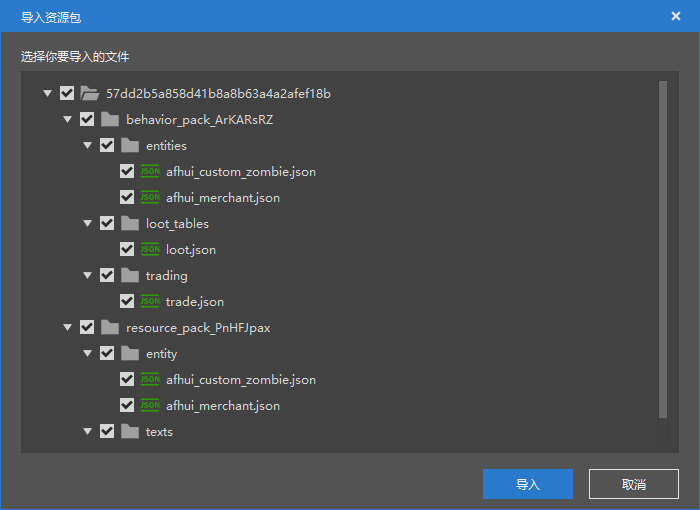Uncheck the loot.json checkbox
This screenshot has height=510, width=700.
(127, 249)
